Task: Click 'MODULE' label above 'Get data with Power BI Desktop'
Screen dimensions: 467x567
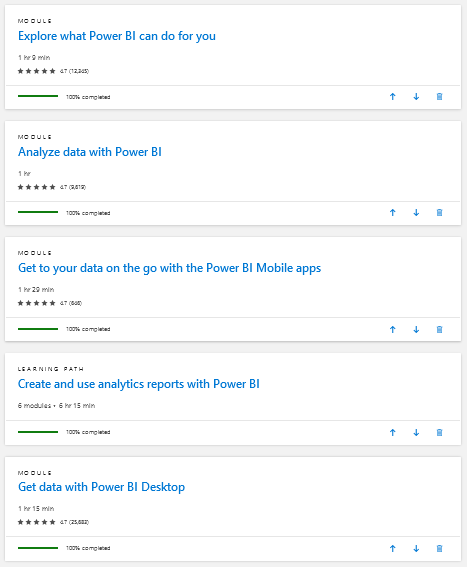Action: click(x=35, y=473)
